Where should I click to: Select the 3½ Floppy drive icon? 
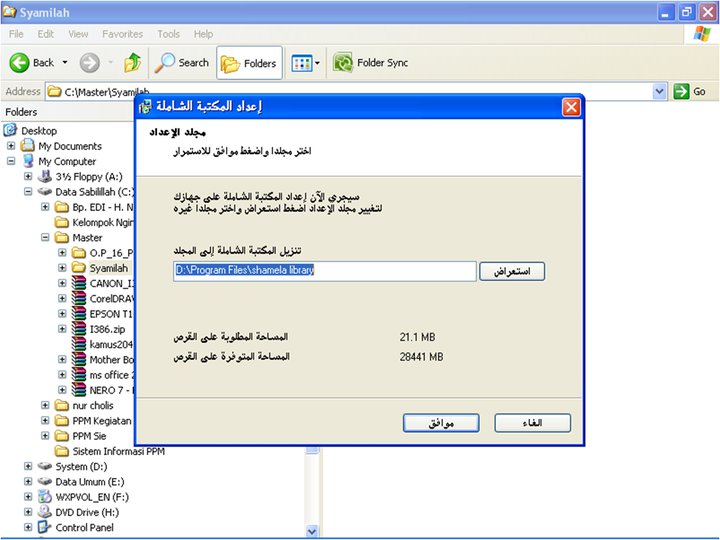pos(45,176)
